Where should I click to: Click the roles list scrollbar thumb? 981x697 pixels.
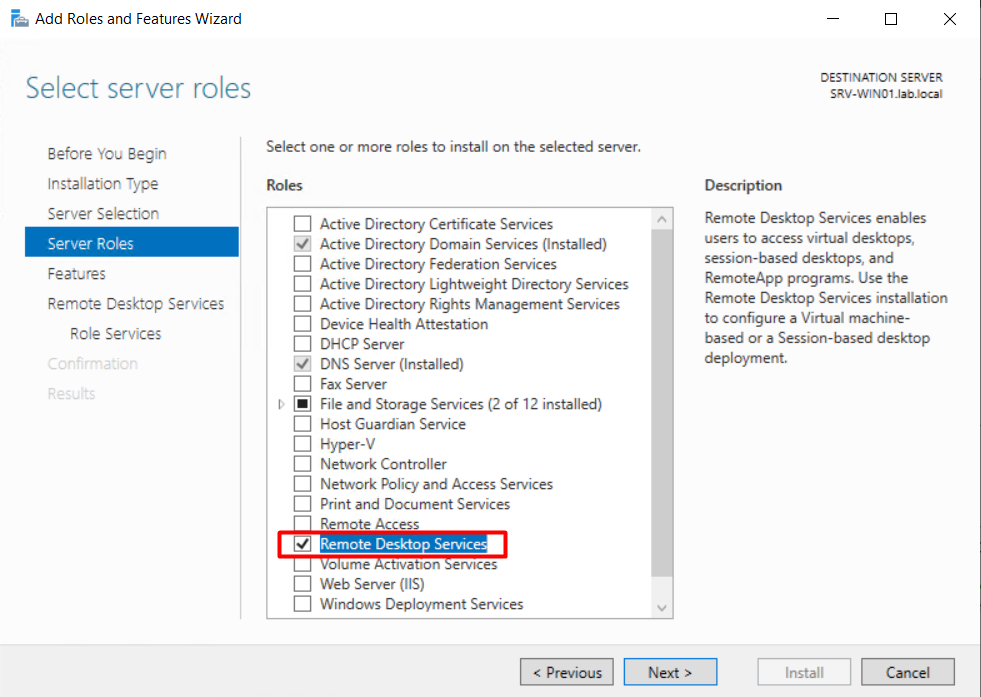662,400
